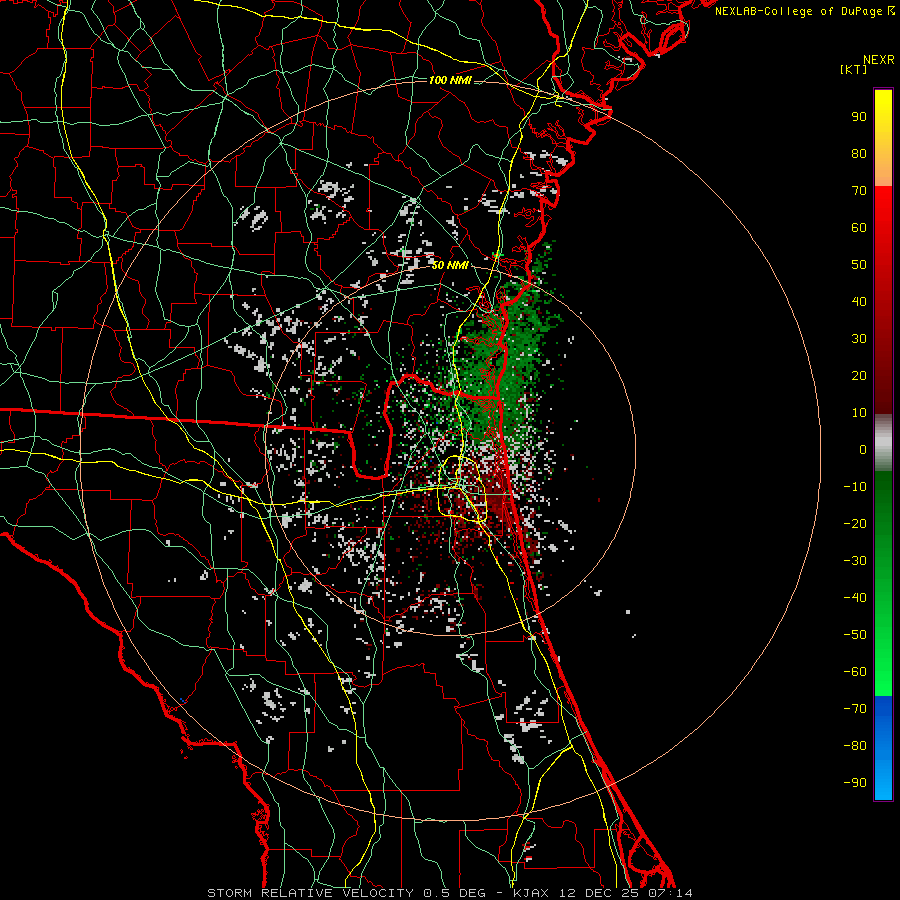Click the -40 value on the velocity scale
900x900 pixels.
pyautogui.click(x=855, y=598)
